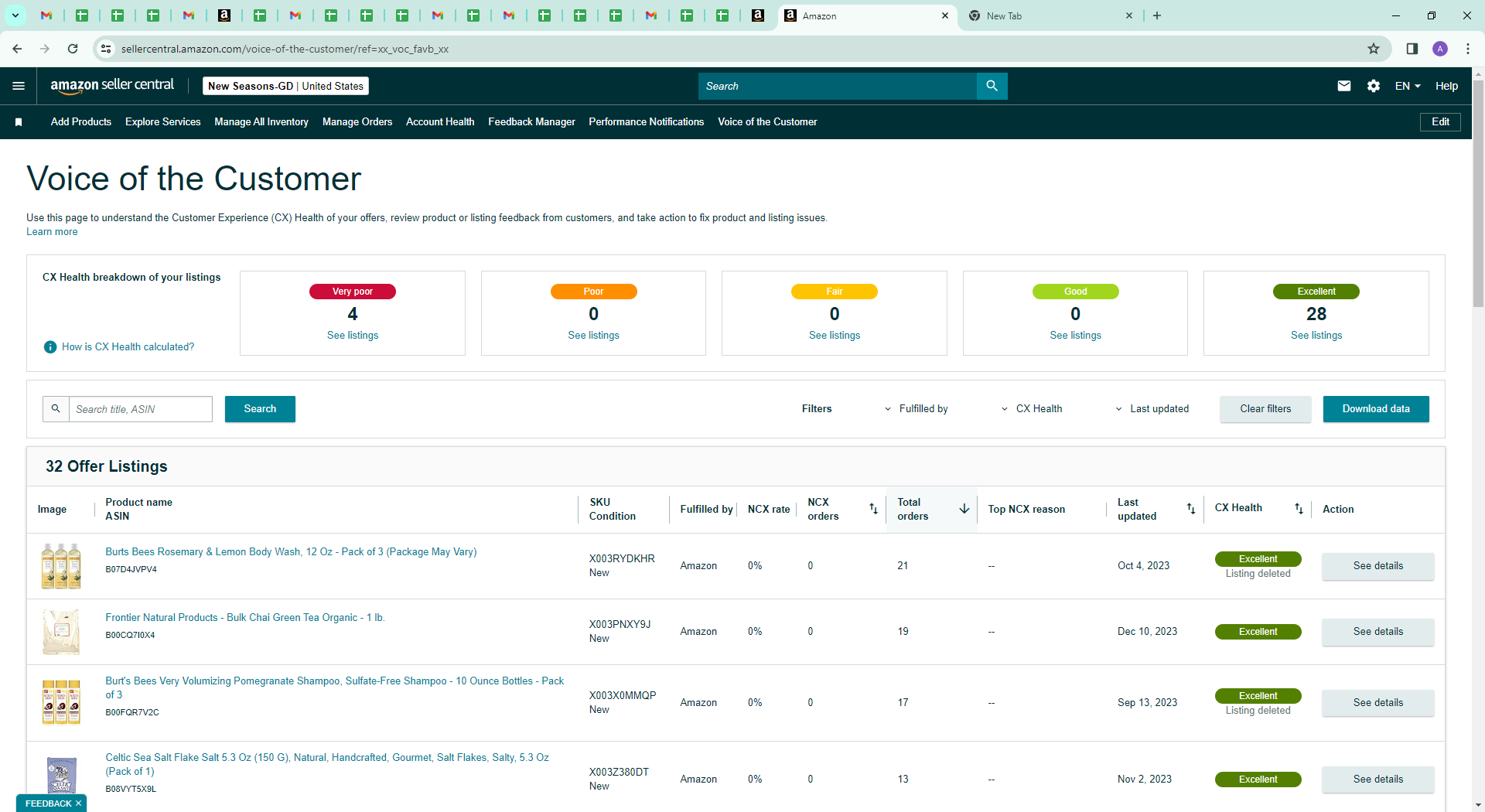Click the amazon seller central logo
The width and height of the screenshot is (1485, 812).
(x=112, y=86)
